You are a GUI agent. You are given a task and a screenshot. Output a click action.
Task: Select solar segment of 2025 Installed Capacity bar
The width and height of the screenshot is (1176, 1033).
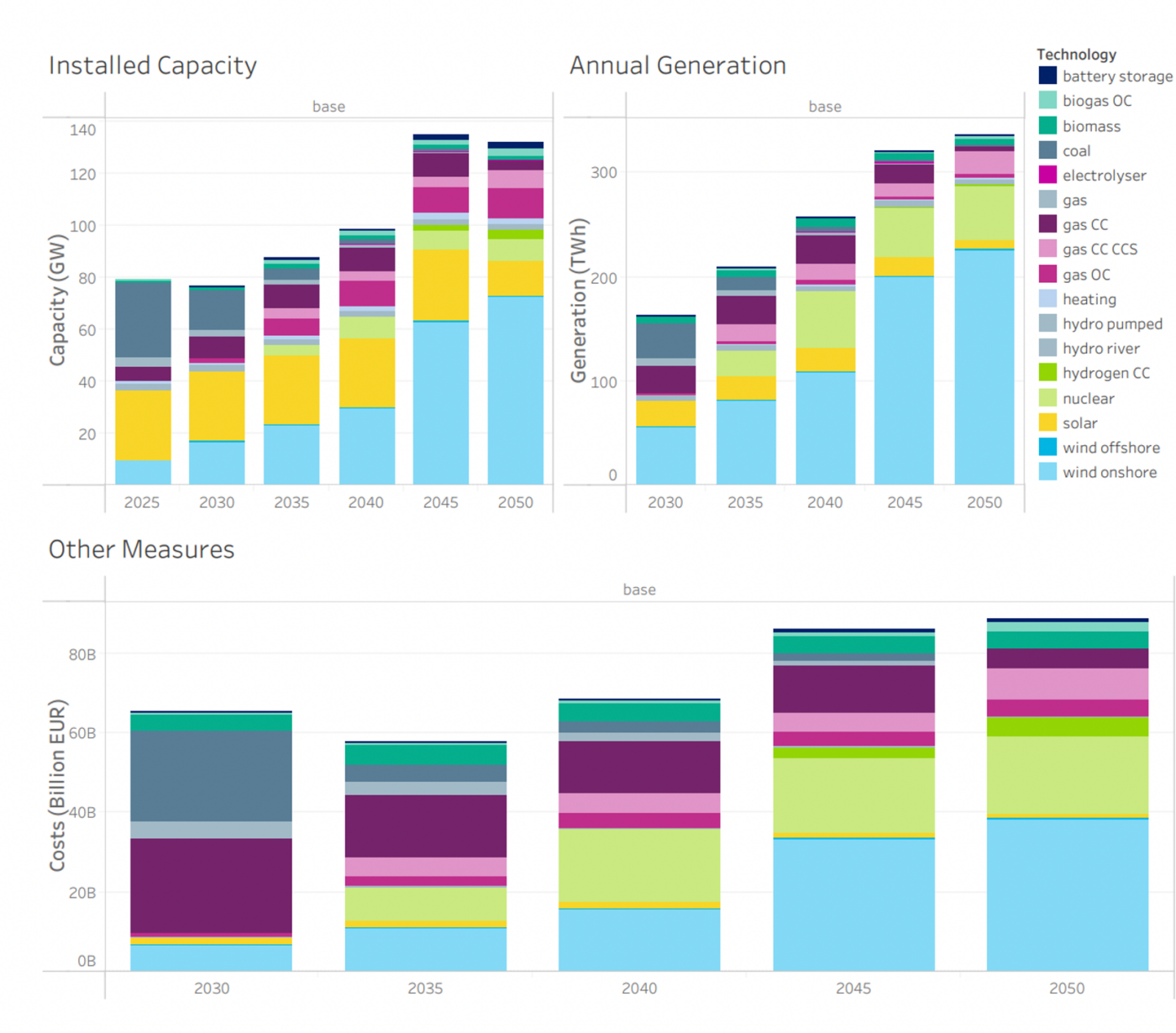pos(143,425)
